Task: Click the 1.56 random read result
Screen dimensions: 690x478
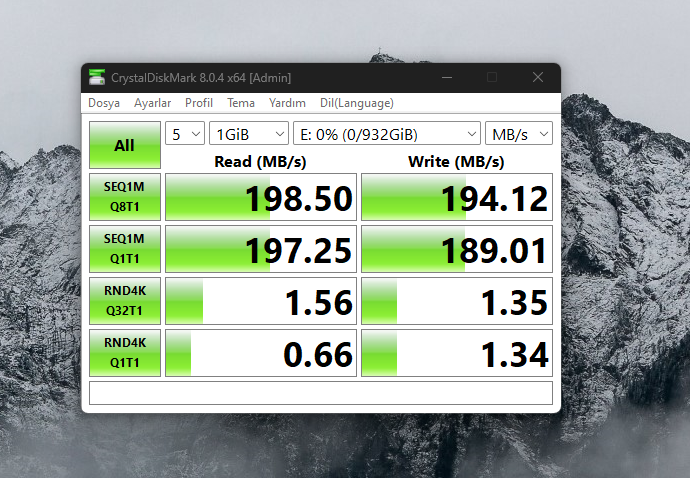Action: point(261,301)
